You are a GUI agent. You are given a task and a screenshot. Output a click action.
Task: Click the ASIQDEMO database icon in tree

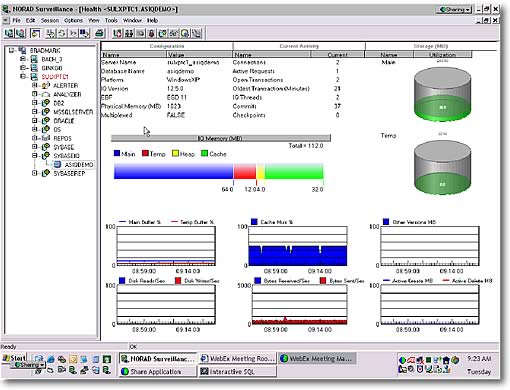click(57, 164)
